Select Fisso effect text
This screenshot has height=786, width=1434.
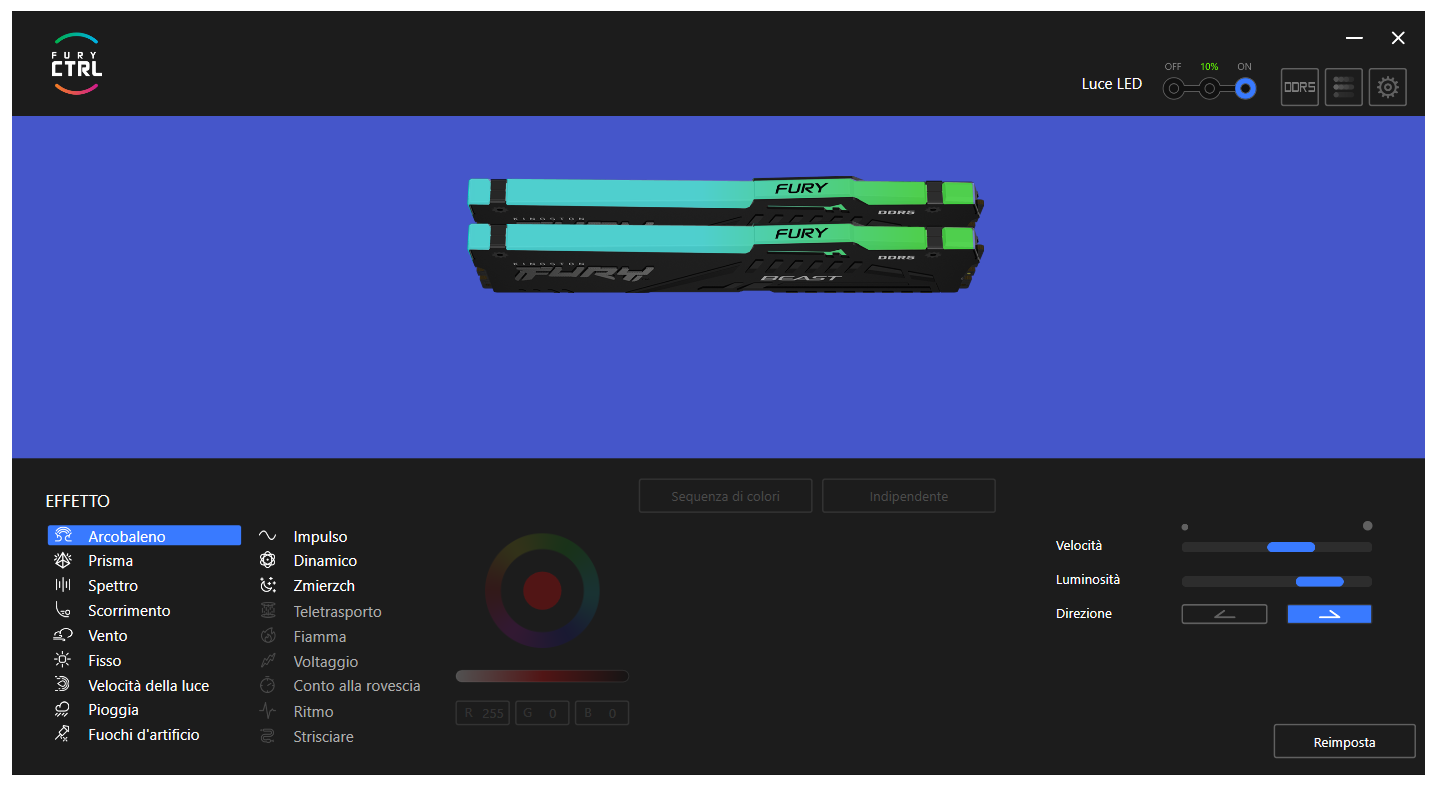click(x=104, y=661)
